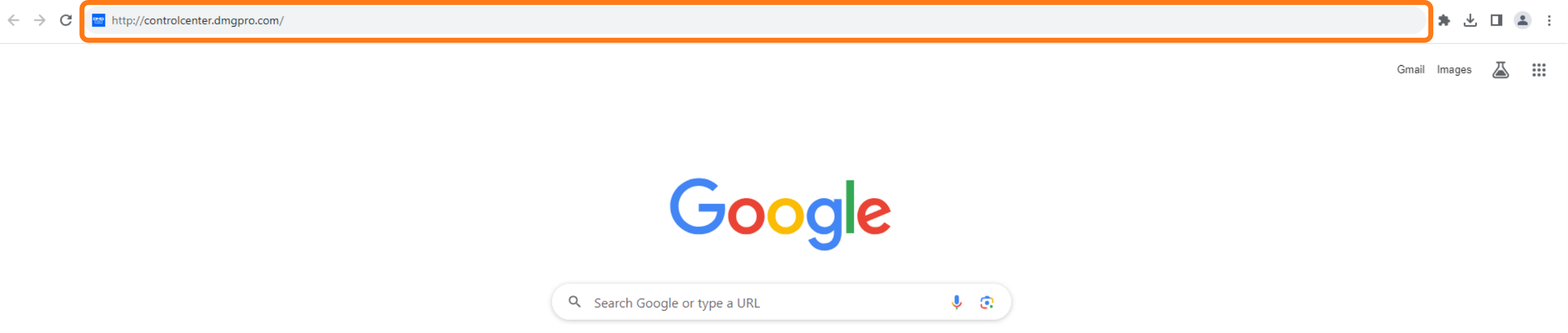Screen dimensions: 1568x333
Task: Start voice search with the microphone icon
Action: 956,302
